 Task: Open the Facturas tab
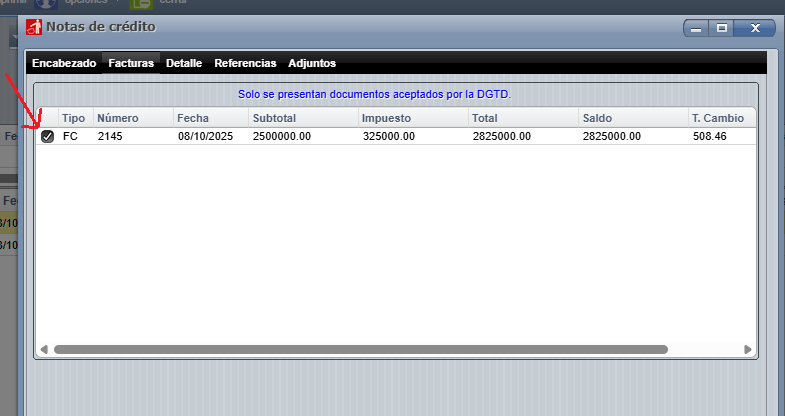[131, 63]
